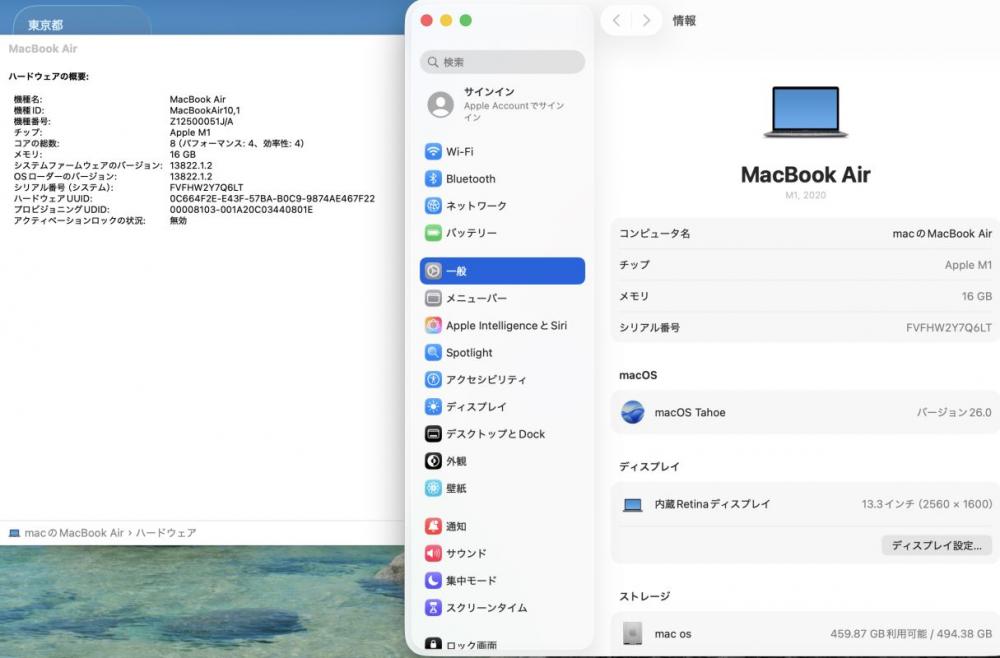
Task: Open スクリーンタイム hourglass icon
Action: coord(433,607)
